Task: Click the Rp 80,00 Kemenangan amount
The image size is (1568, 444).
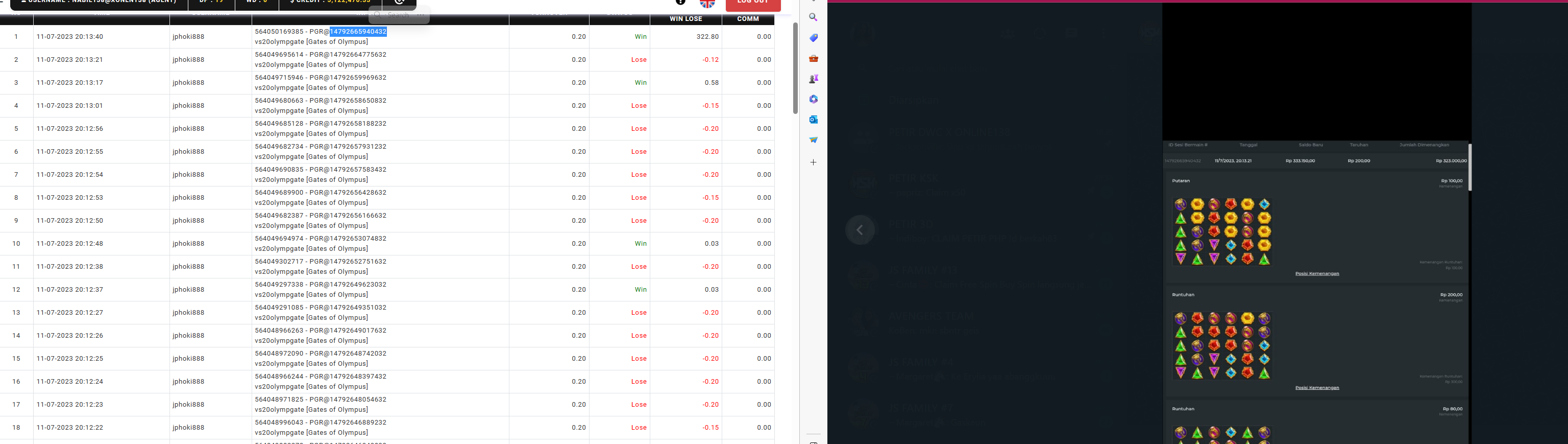Action: tap(1452, 409)
